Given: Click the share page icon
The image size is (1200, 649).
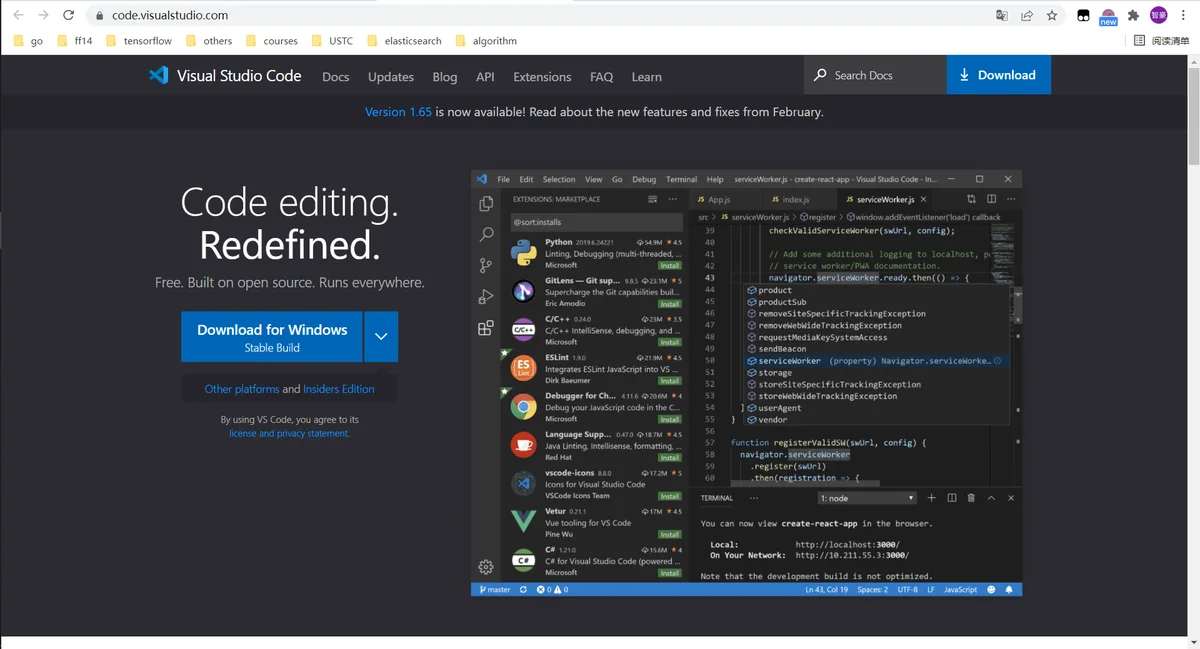Looking at the screenshot, I should 1027,16.
